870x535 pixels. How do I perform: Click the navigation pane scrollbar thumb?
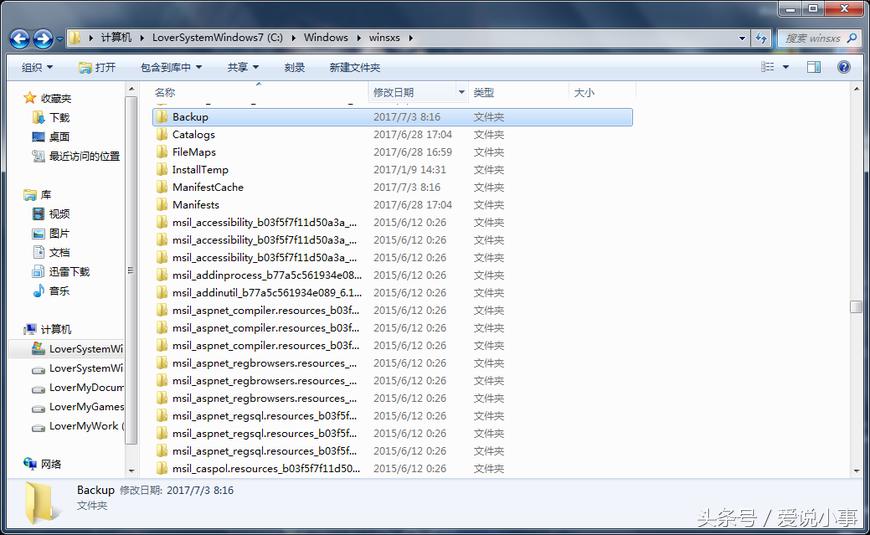pyautogui.click(x=131, y=270)
